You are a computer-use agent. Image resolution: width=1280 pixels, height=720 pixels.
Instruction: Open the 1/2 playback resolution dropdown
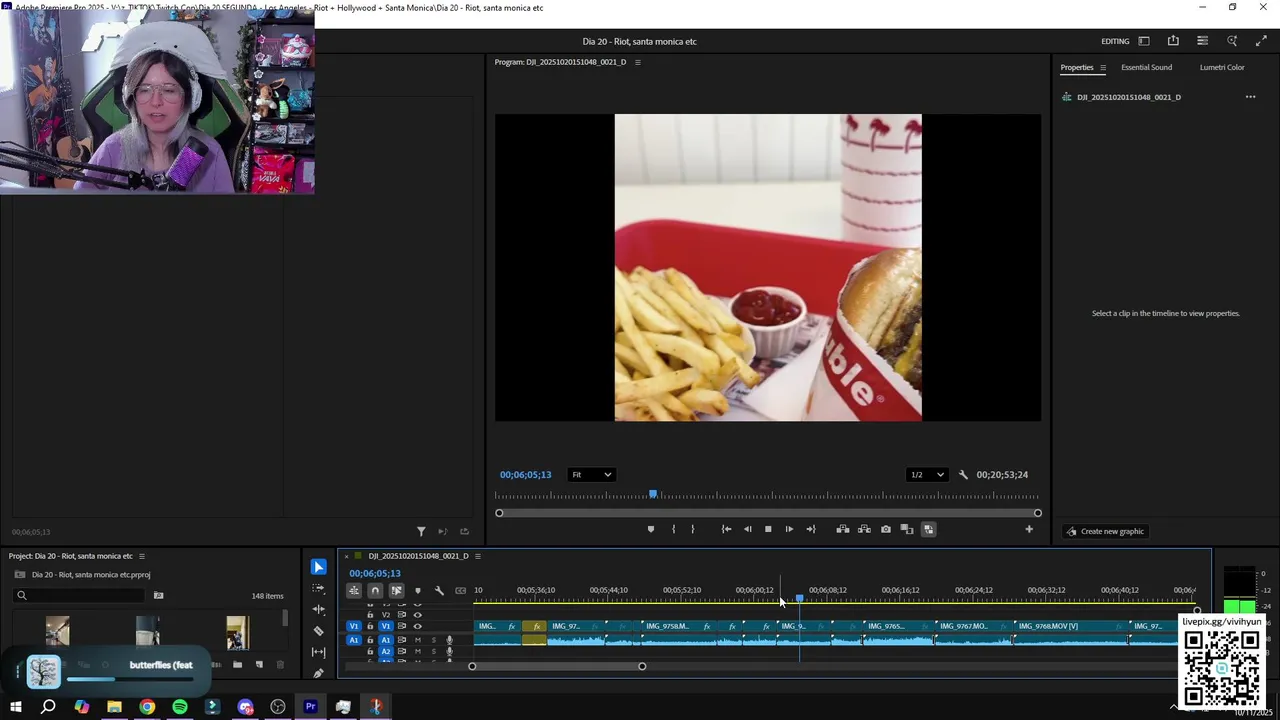pos(926,475)
